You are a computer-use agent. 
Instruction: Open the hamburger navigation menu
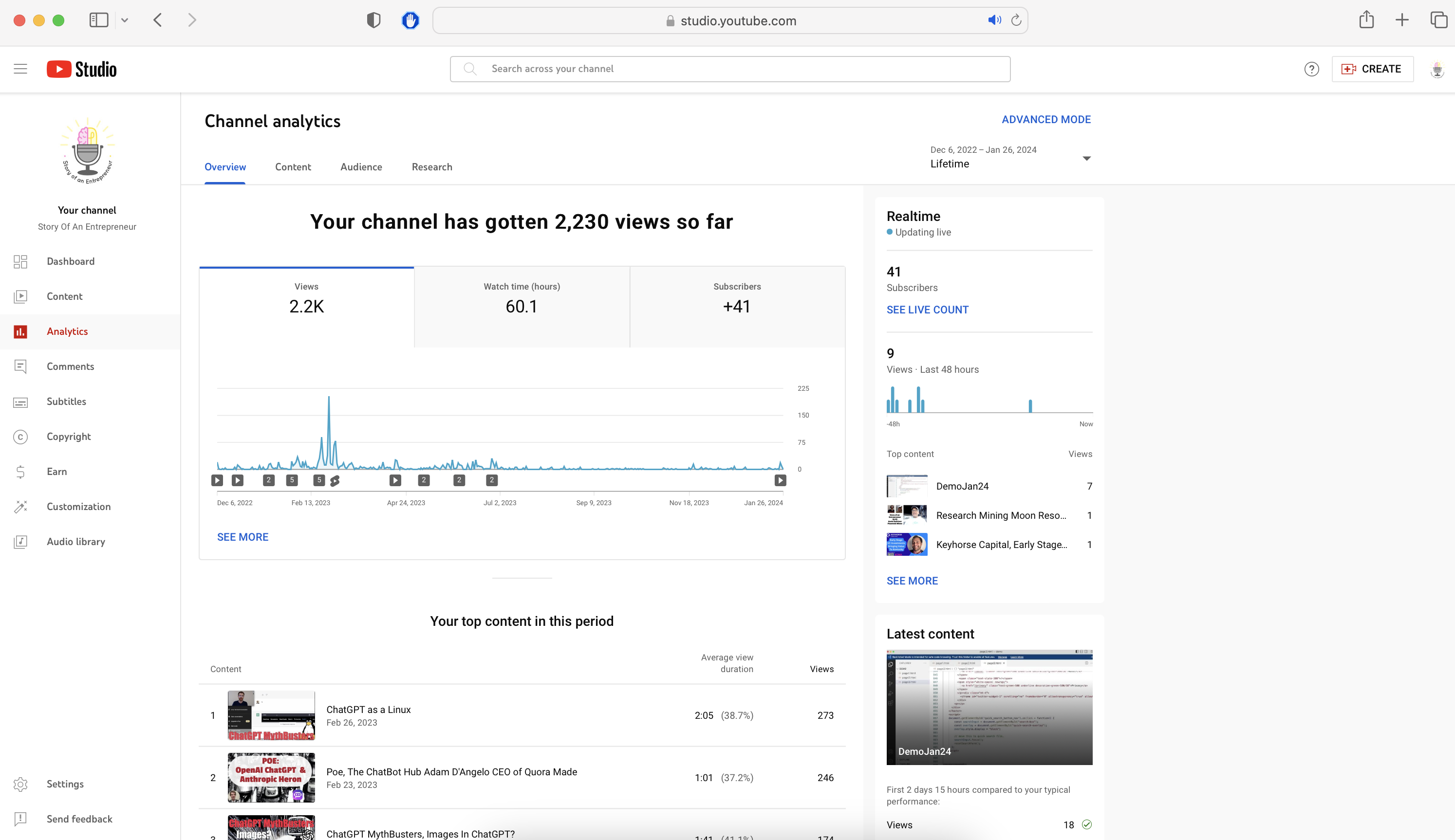[20, 69]
